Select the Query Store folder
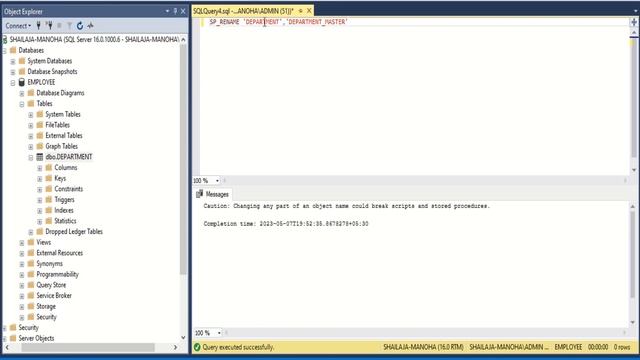Image resolution: width=640 pixels, height=360 pixels. 51,285
